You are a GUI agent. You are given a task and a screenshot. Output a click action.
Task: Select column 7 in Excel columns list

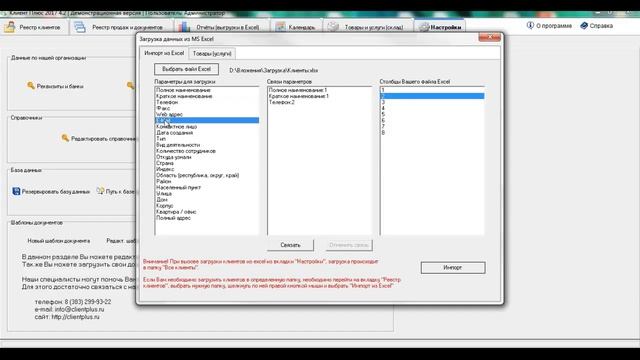[x=432, y=127]
